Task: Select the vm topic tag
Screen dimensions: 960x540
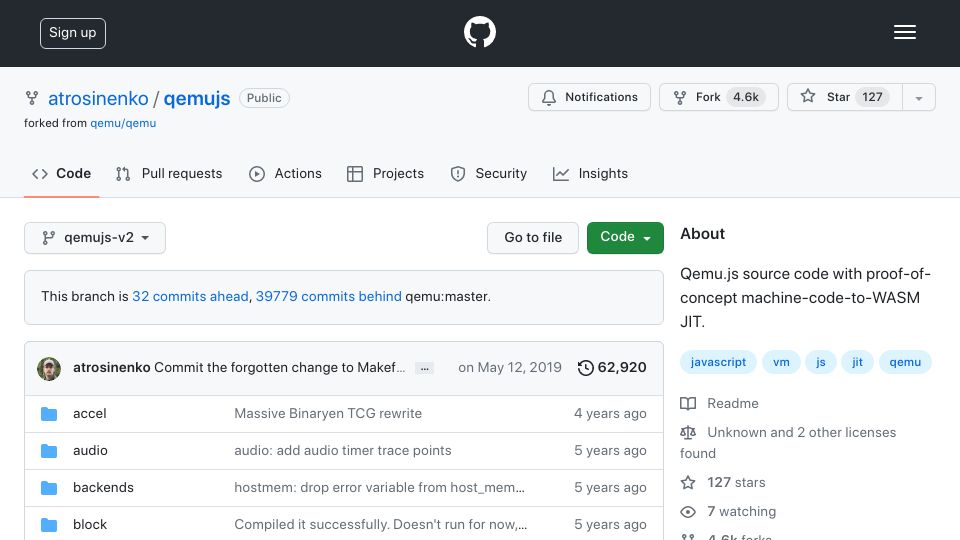Action: tap(781, 362)
